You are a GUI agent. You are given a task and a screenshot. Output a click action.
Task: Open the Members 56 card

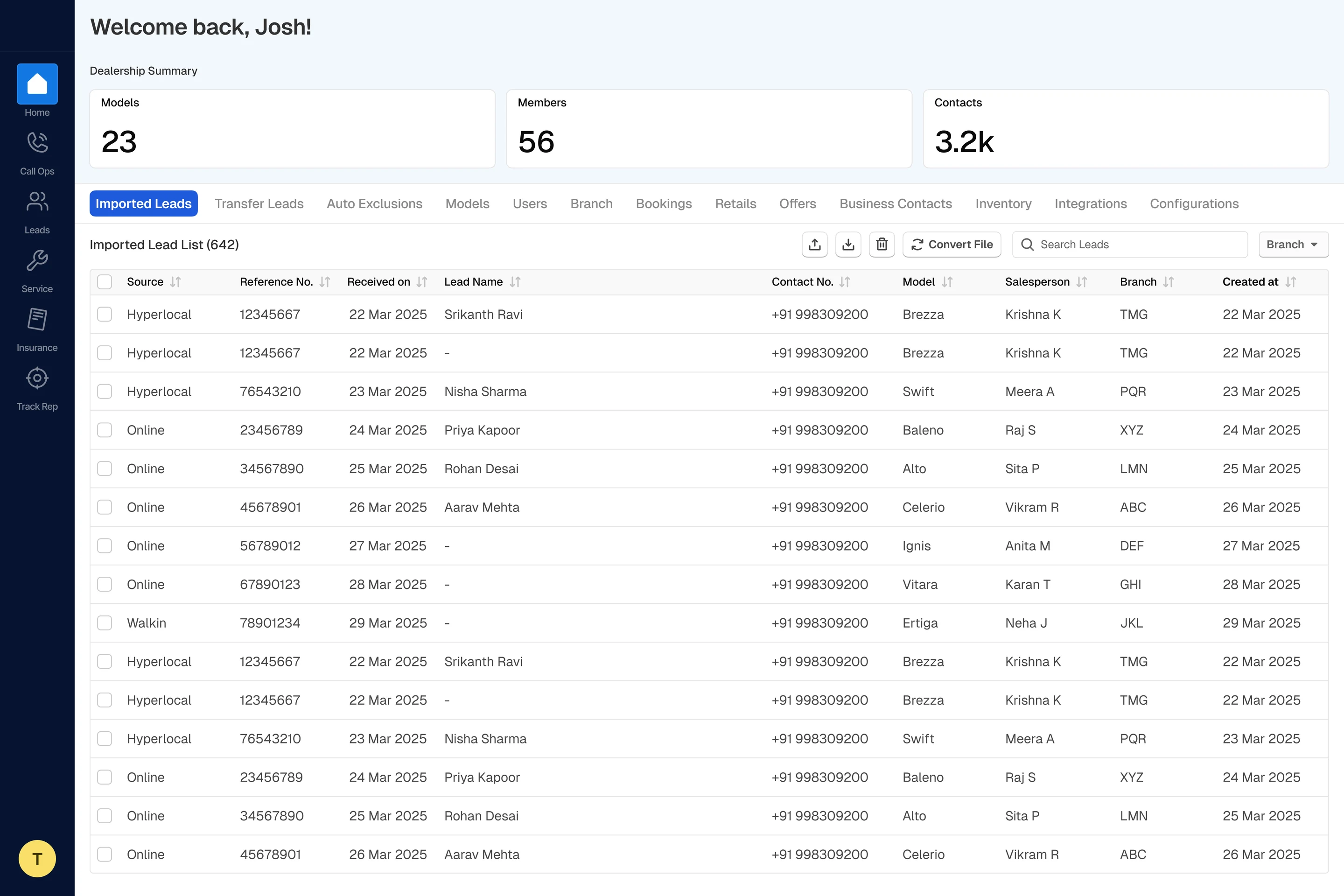tap(708, 129)
